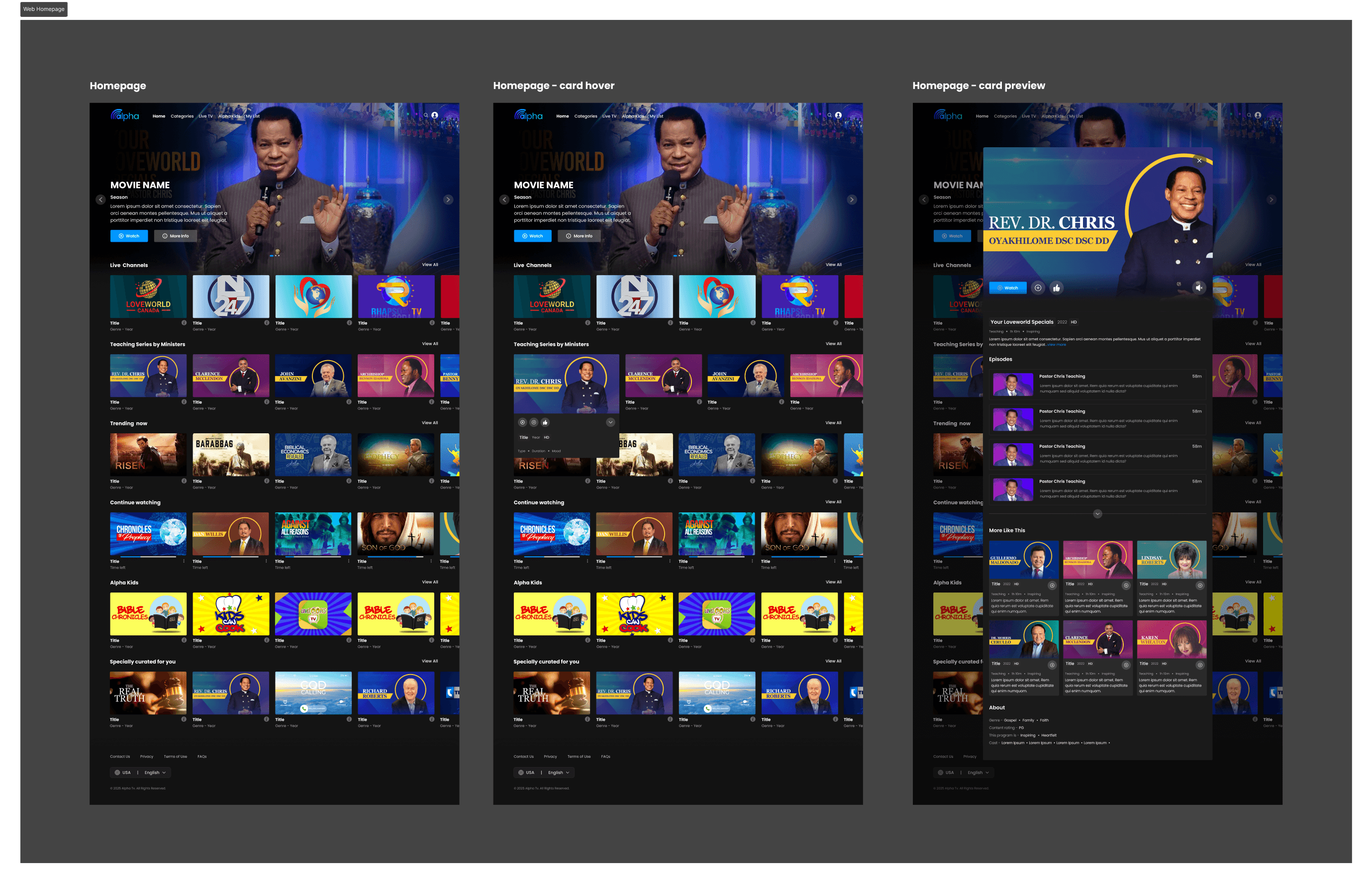The width and height of the screenshot is (1372, 883).
Task: Mute audio in the card preview popup
Action: pyautogui.click(x=1198, y=288)
